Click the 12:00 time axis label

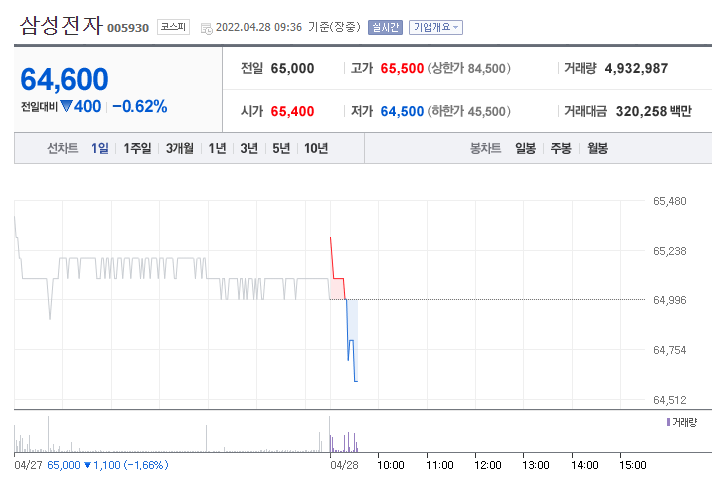[x=488, y=465]
